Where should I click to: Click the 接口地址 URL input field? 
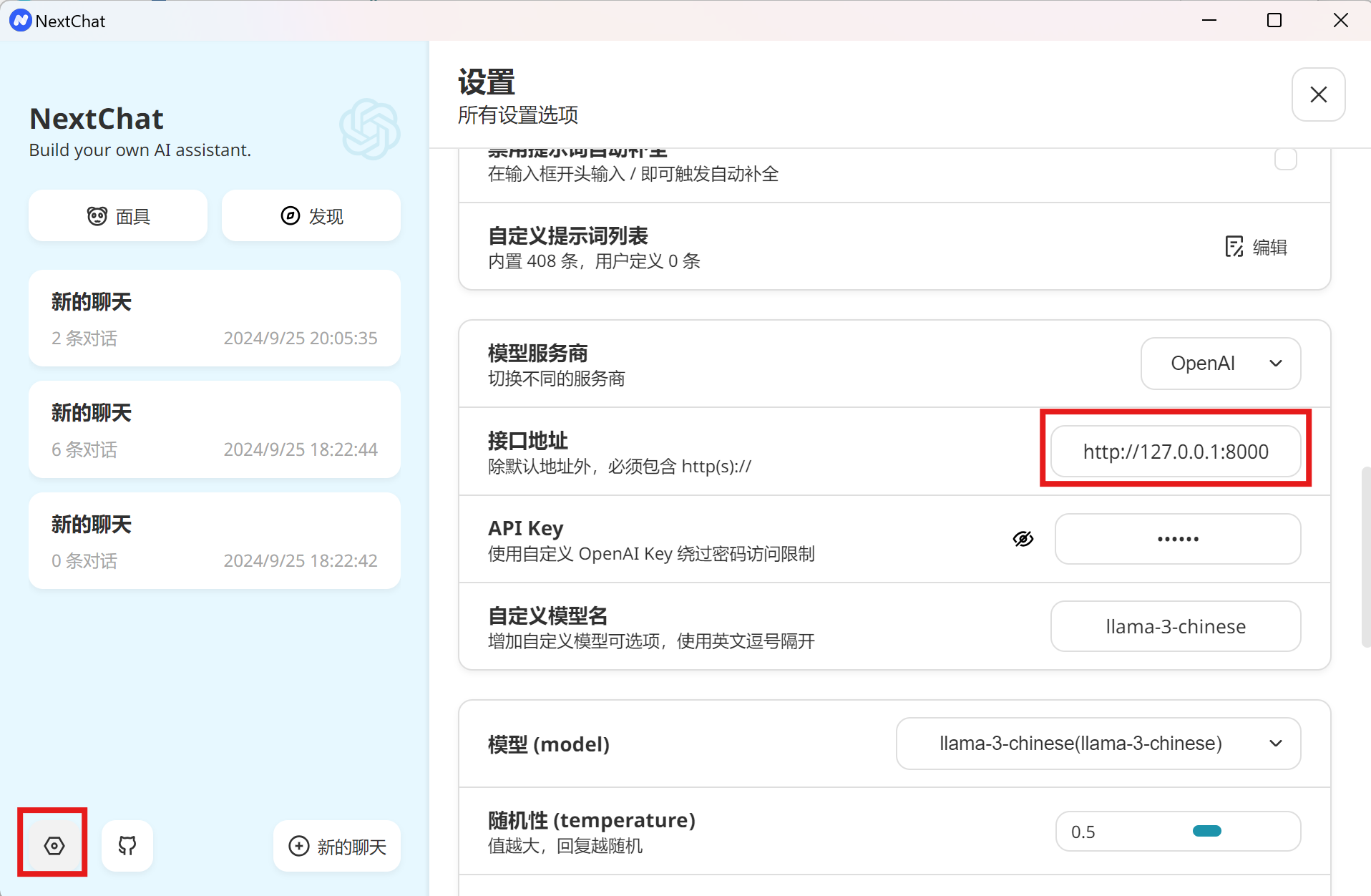(x=1176, y=452)
